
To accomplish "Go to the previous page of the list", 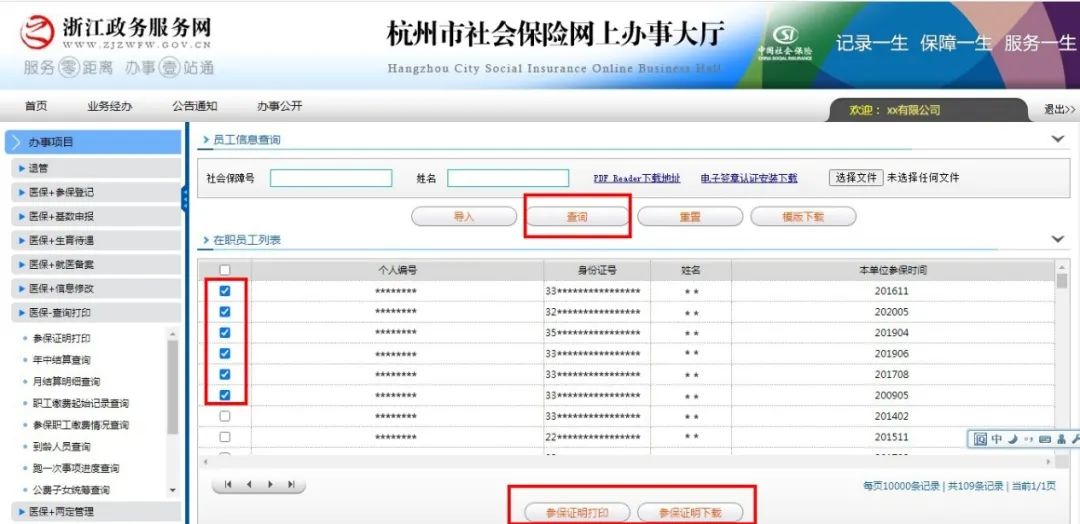I will (249, 485).
